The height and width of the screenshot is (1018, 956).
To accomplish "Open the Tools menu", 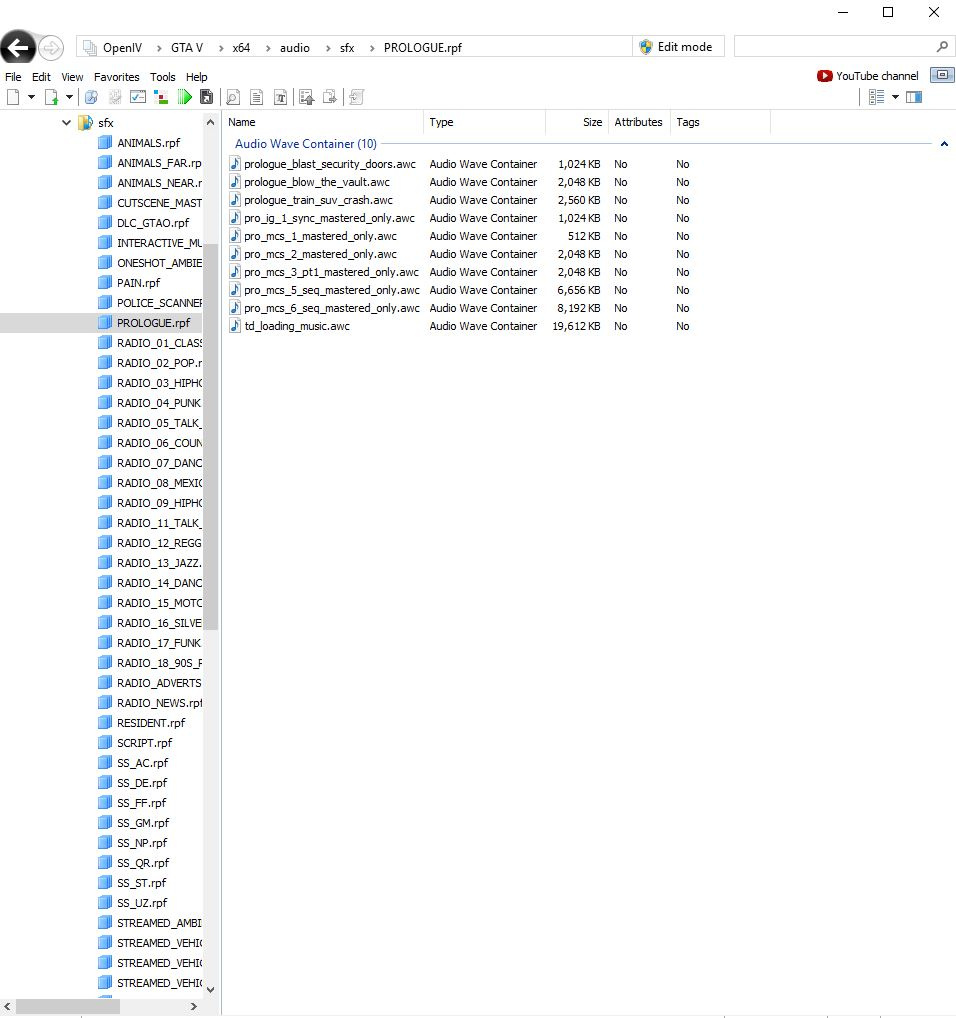I will 163,77.
